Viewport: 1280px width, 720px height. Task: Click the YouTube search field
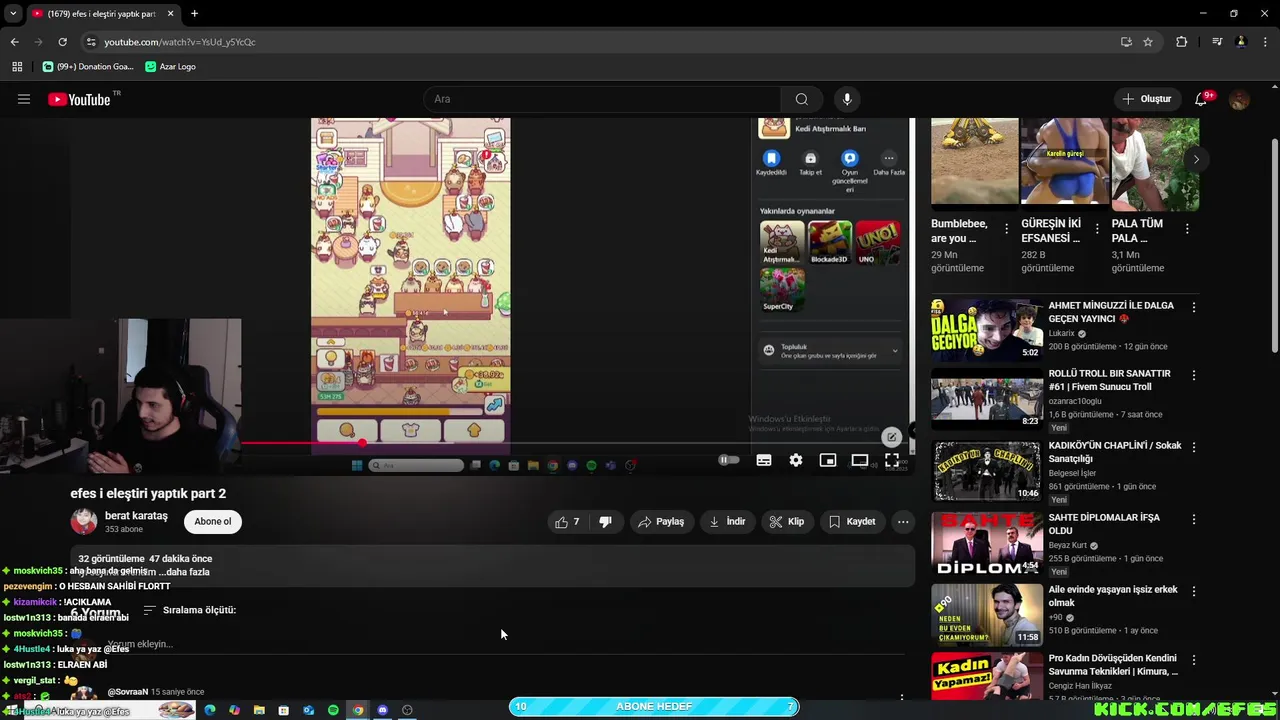(x=602, y=99)
